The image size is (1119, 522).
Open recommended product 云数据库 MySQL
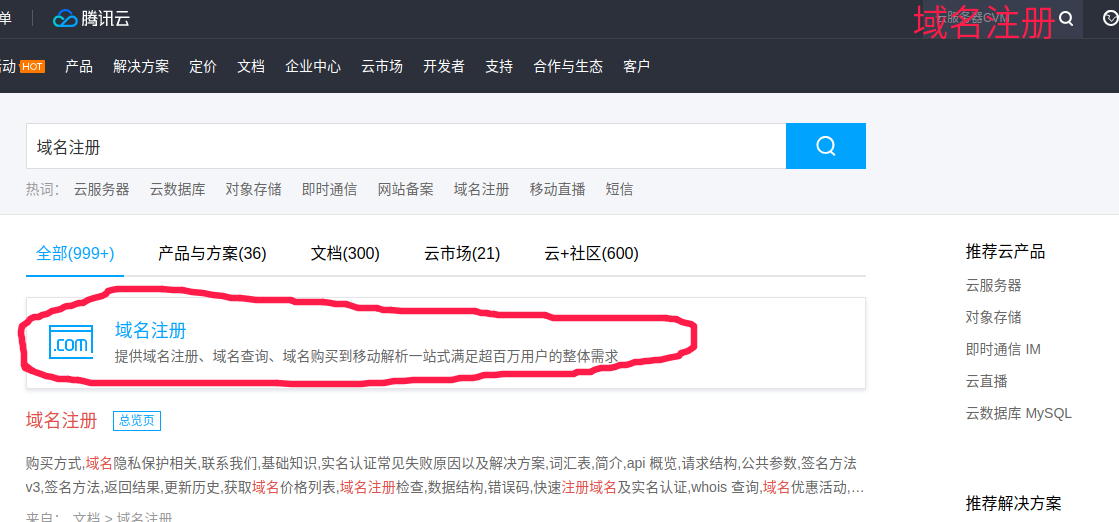tap(1018, 413)
